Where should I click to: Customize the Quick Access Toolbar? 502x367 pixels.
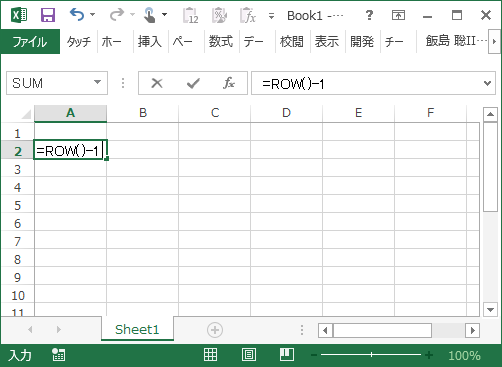point(272,16)
